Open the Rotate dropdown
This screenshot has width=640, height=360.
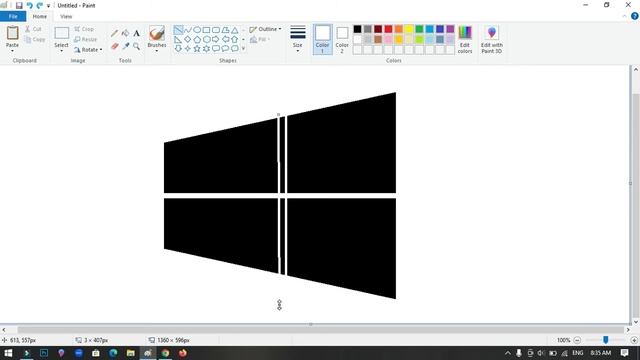(x=88, y=50)
